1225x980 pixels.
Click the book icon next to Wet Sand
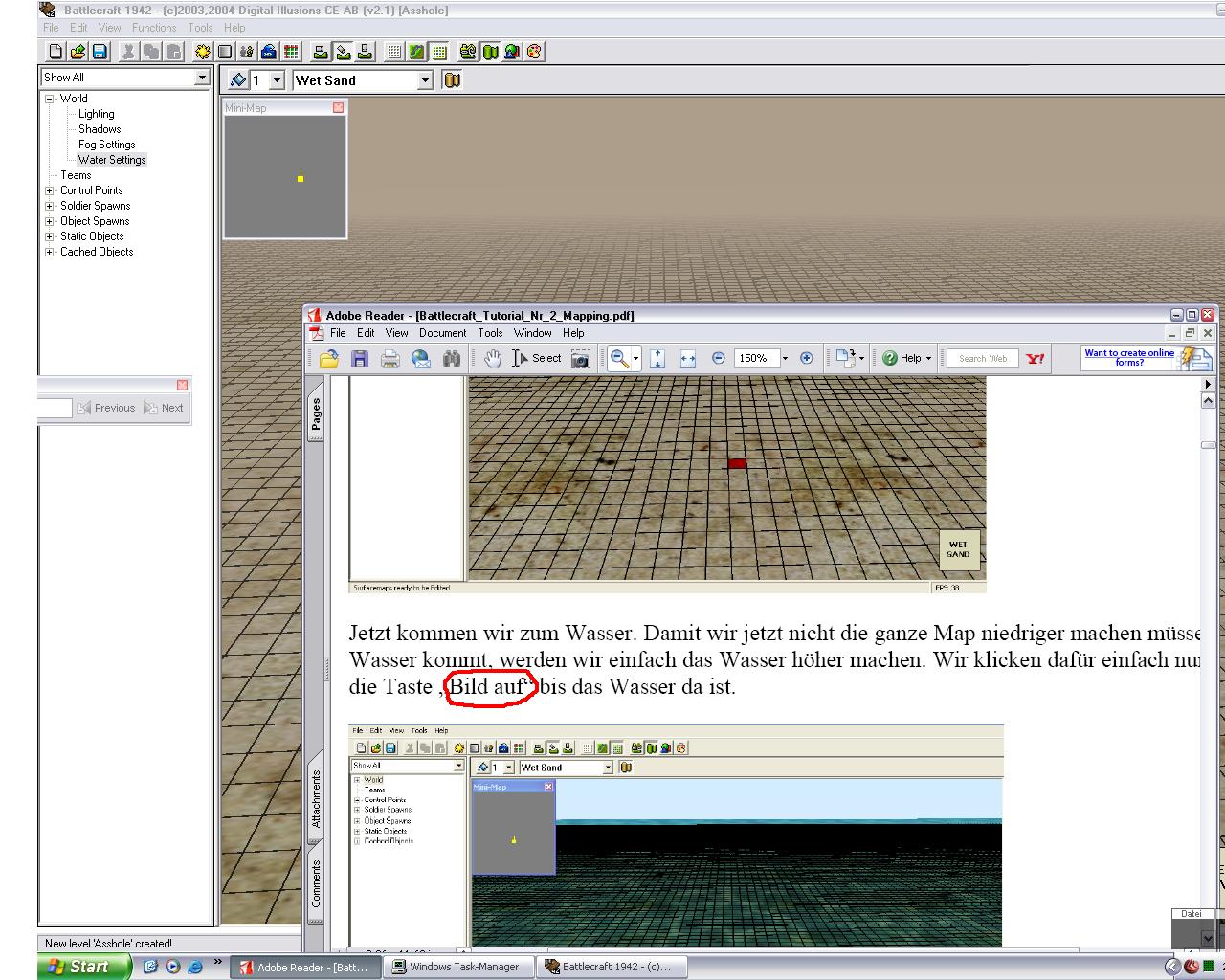tap(453, 80)
